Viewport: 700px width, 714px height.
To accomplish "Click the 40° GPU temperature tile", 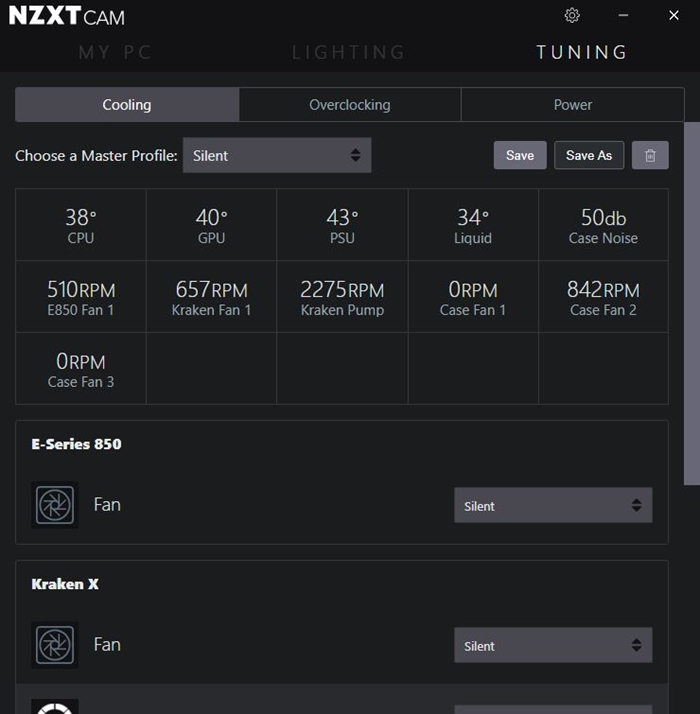I will pyautogui.click(x=211, y=225).
